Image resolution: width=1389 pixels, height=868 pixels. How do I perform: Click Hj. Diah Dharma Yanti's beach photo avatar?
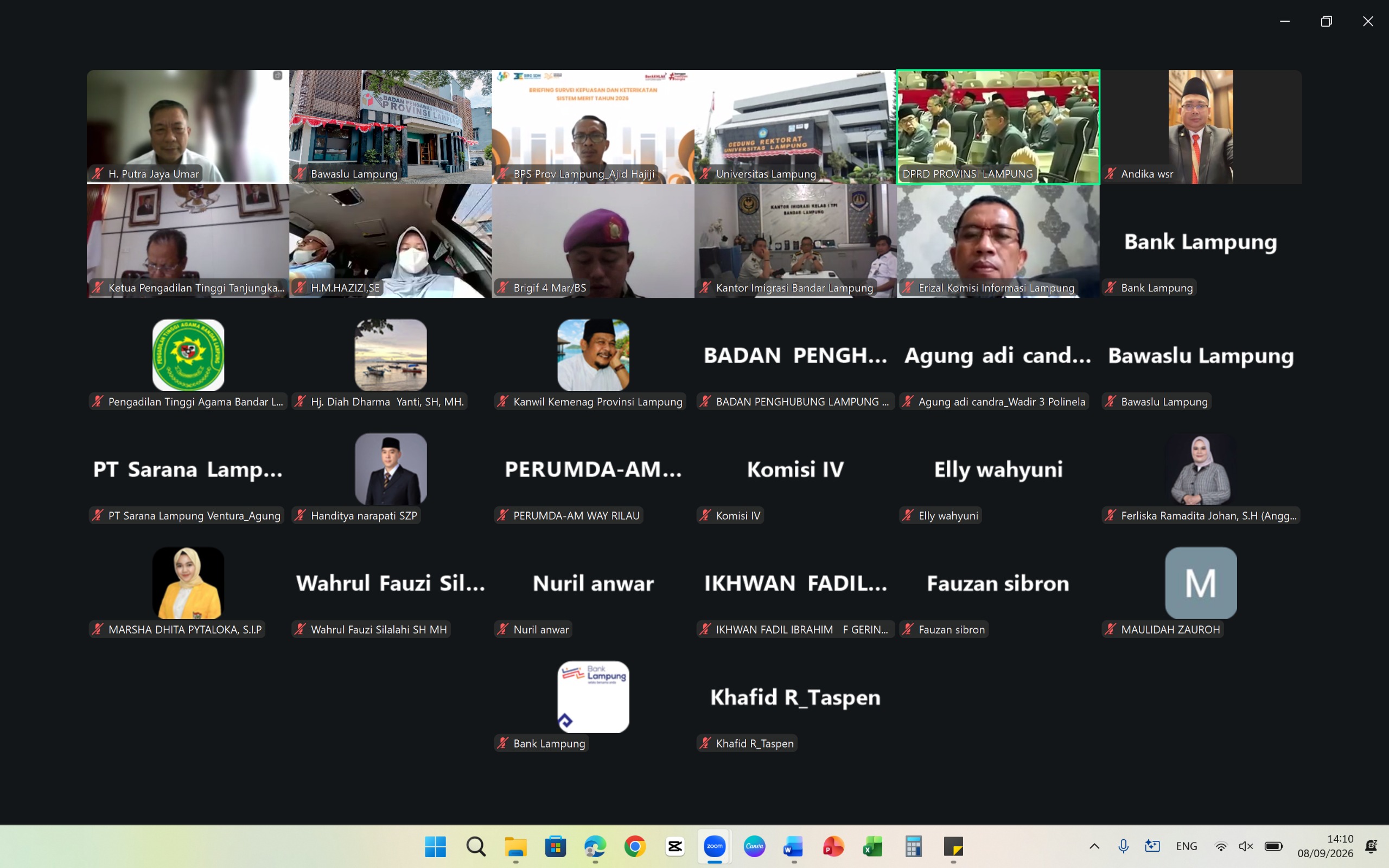point(391,355)
